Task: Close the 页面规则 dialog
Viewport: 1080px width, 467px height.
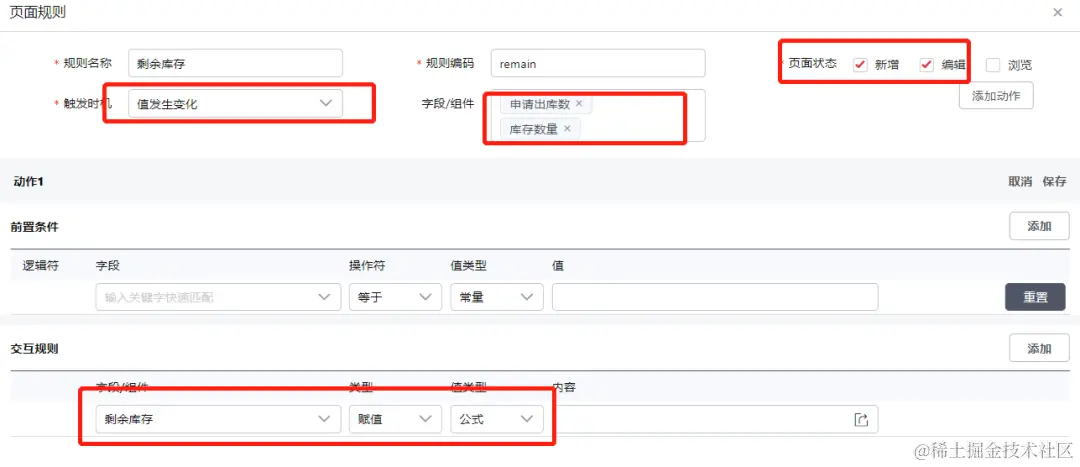Action: click(1057, 12)
